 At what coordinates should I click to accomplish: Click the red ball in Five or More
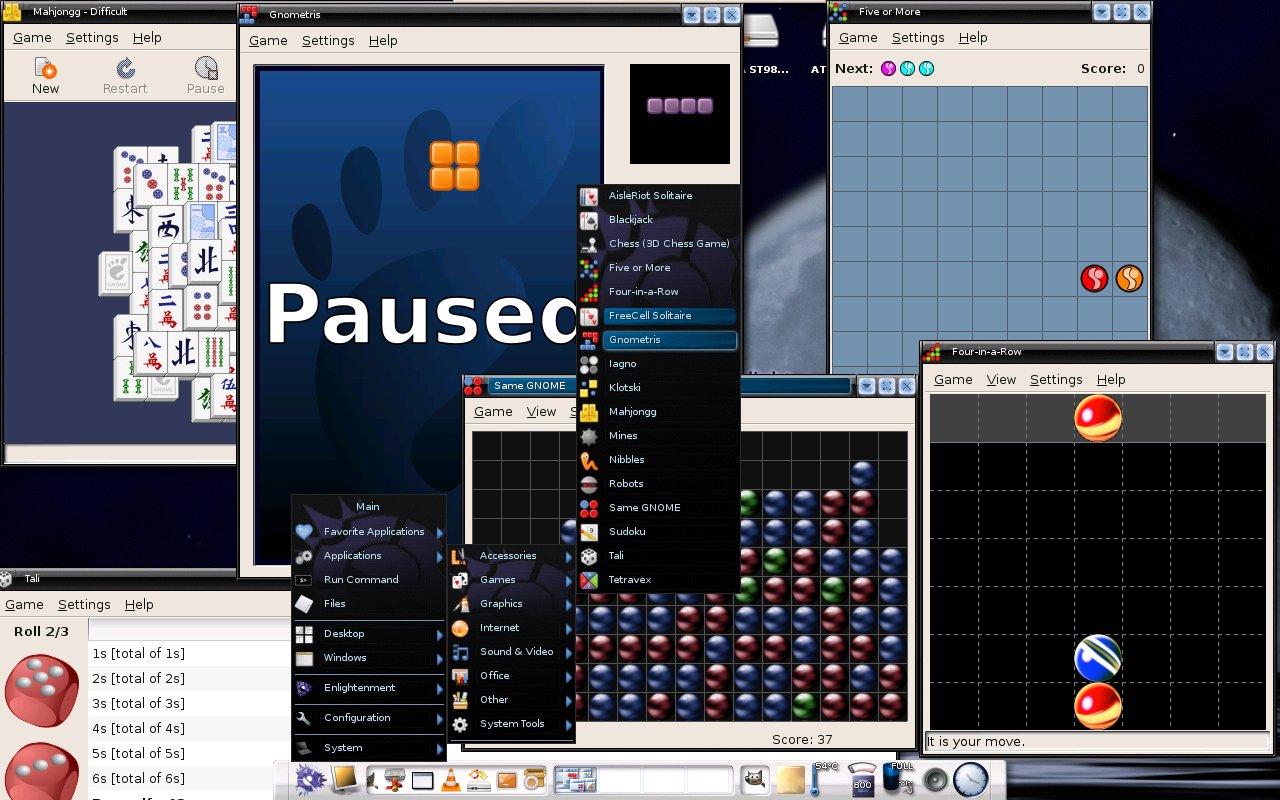pos(1094,278)
